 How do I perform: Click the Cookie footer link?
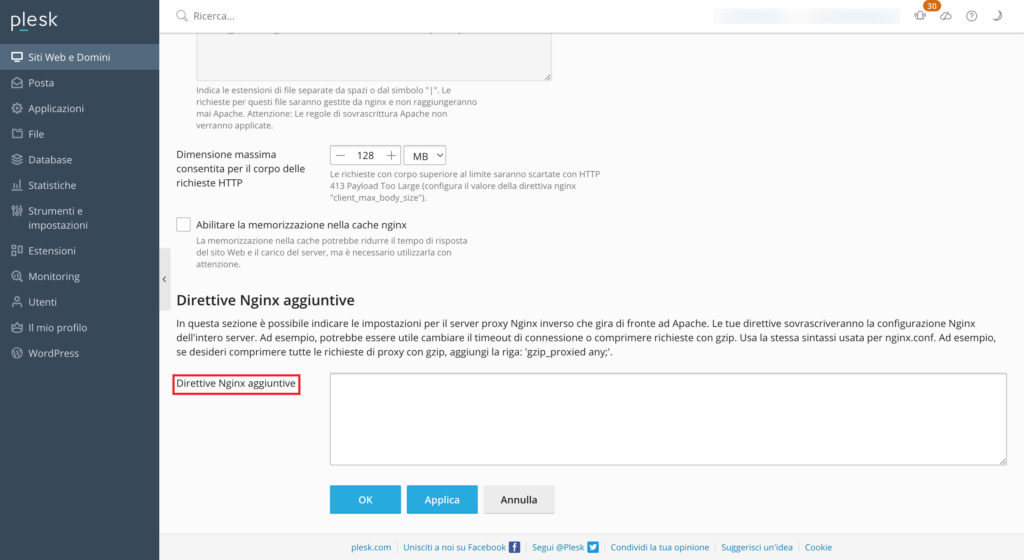[x=818, y=547]
